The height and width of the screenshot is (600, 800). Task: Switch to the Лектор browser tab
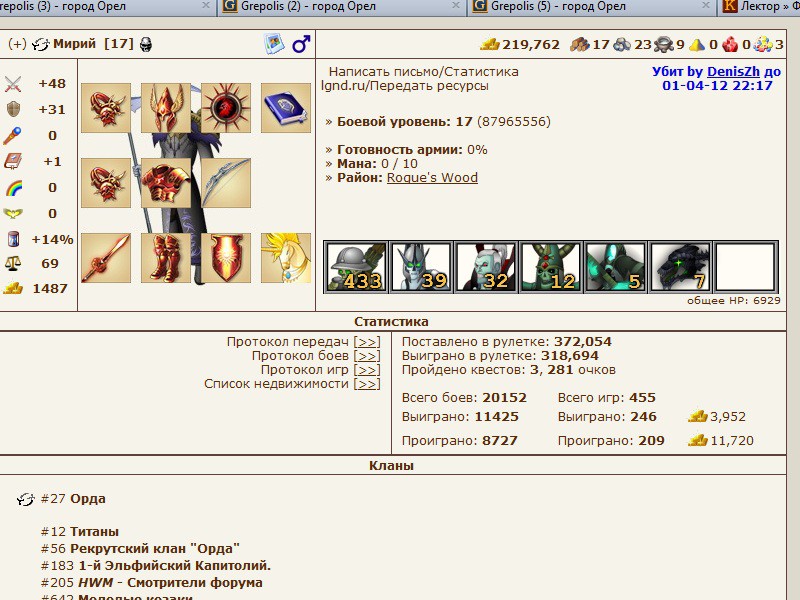759,7
